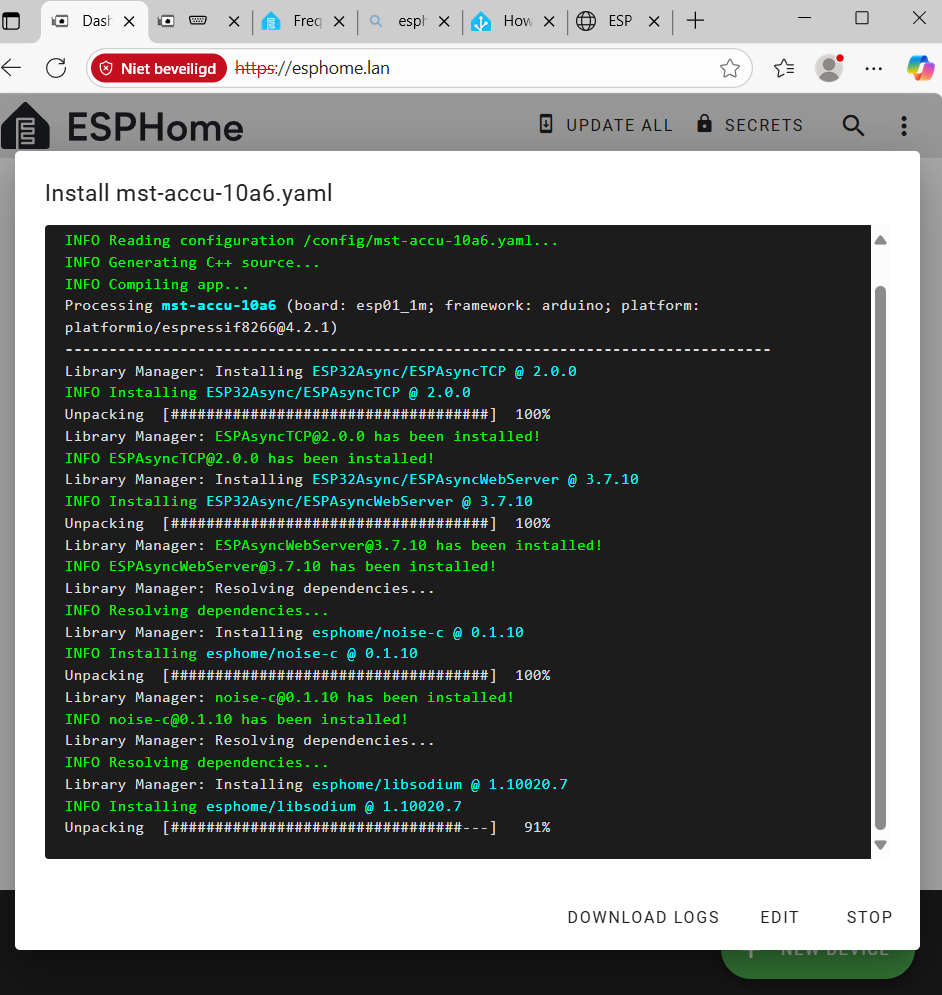
Task: Open browser settings and more menu
Action: (873, 68)
